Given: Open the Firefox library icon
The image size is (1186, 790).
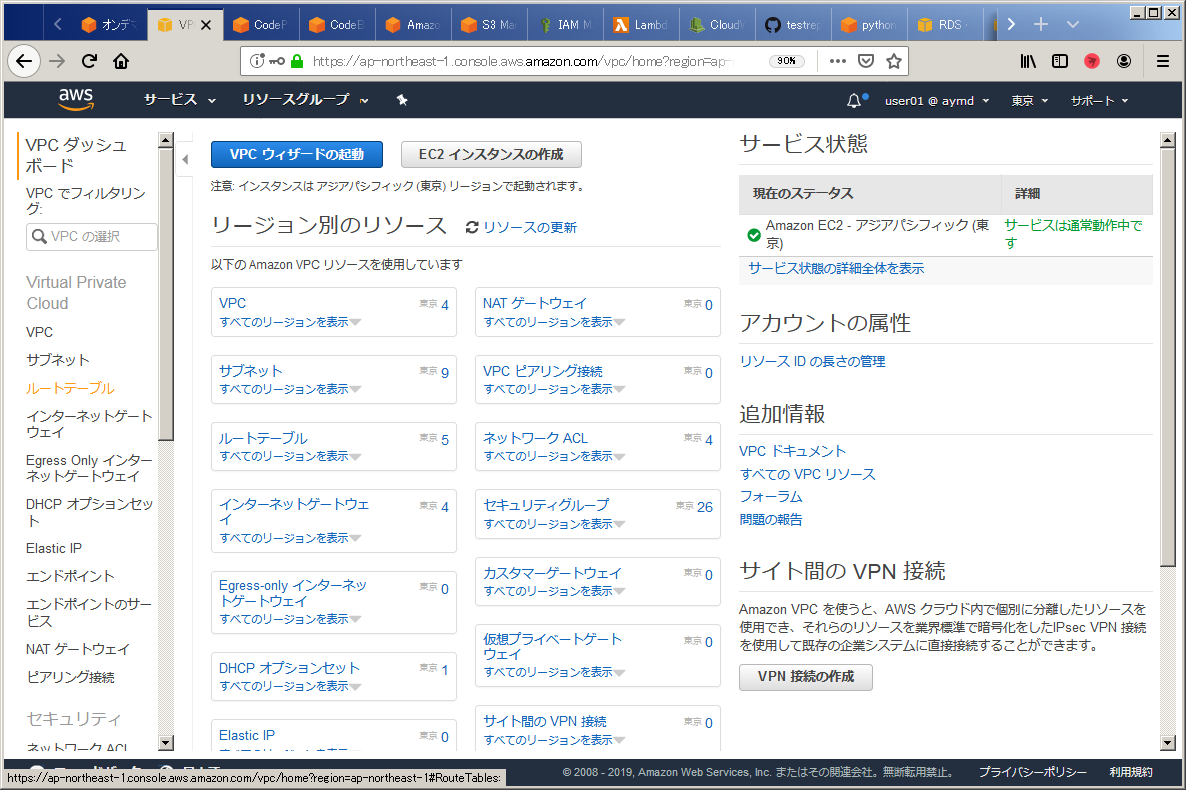Looking at the screenshot, I should coord(1028,61).
